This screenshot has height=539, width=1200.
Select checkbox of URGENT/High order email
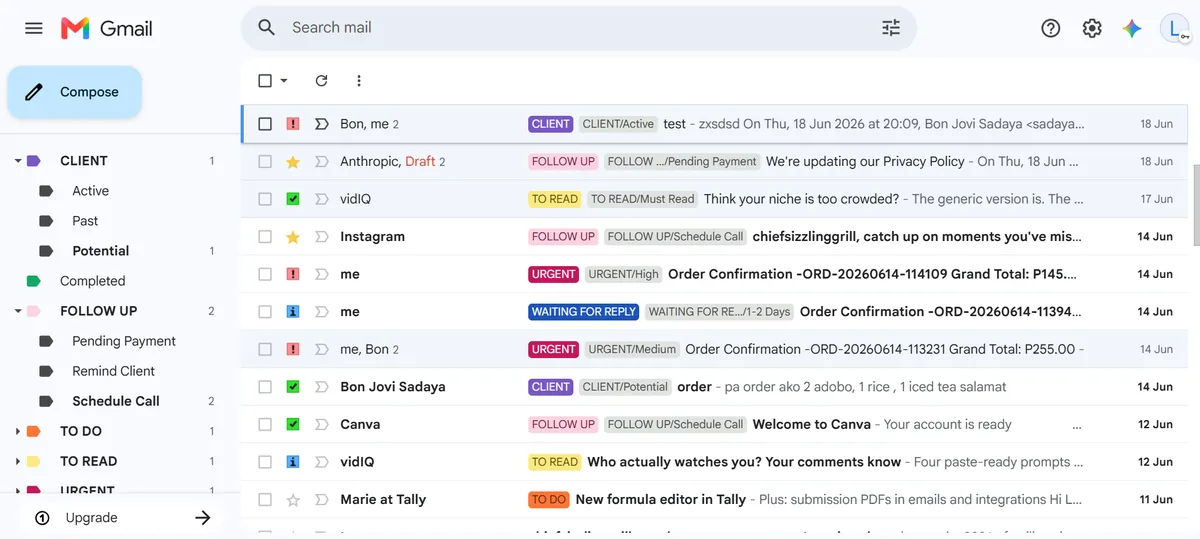(265, 274)
